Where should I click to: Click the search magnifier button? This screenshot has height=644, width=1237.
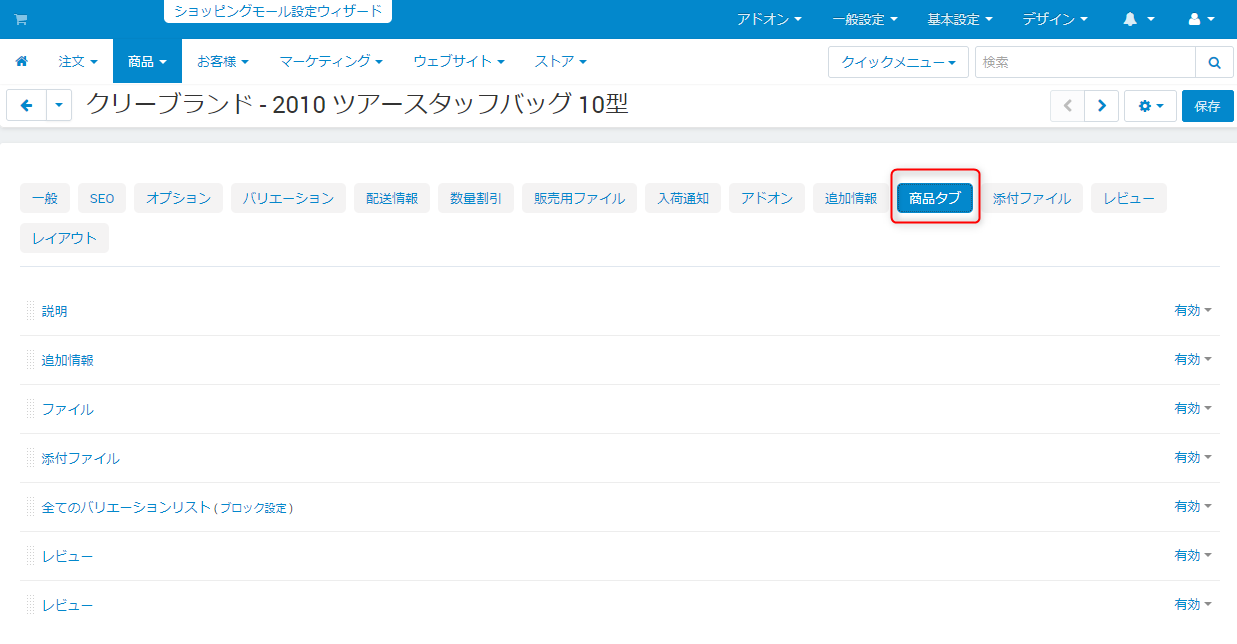[x=1214, y=62]
